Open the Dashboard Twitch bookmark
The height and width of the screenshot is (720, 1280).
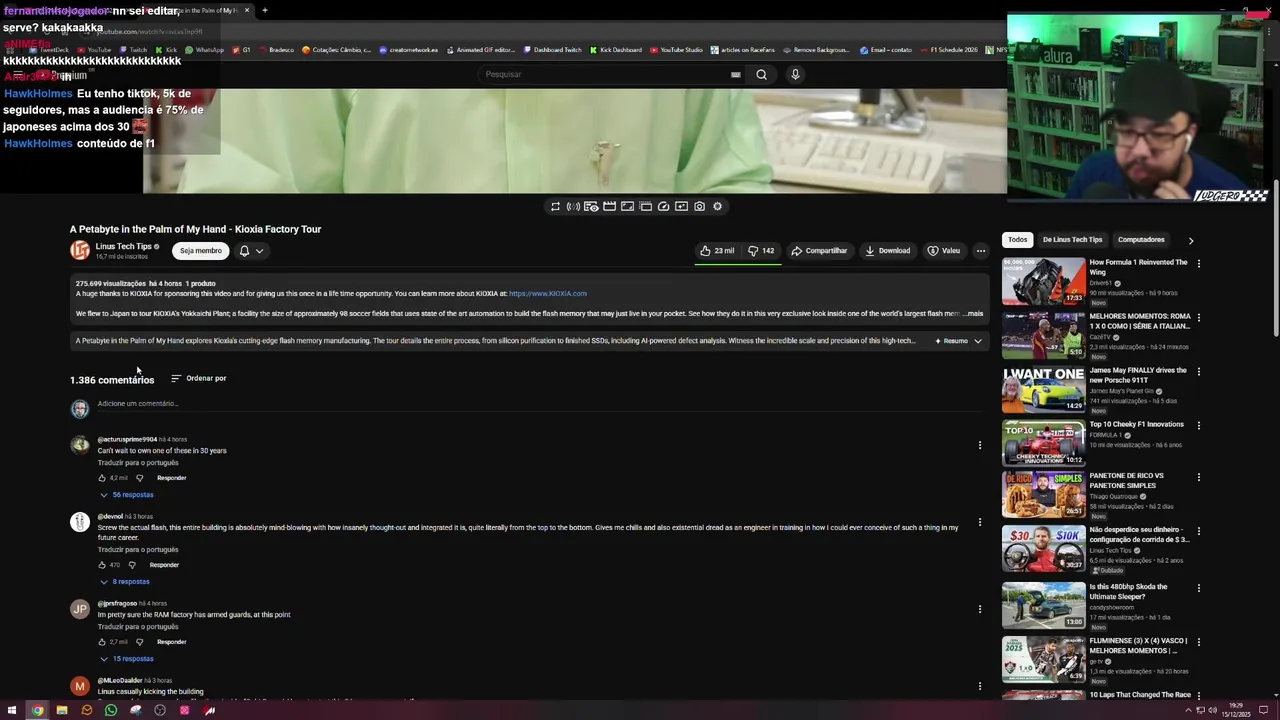pos(552,50)
